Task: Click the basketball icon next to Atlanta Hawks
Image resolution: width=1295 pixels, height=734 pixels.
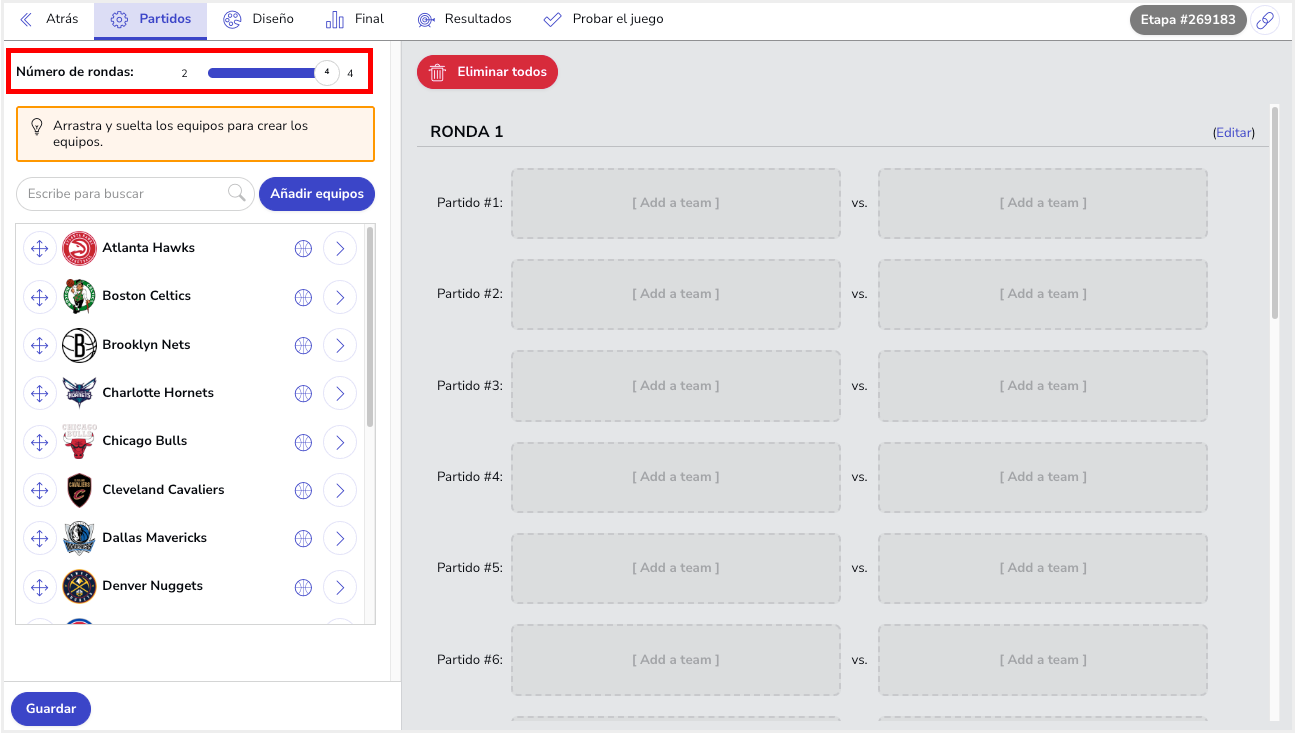Action: [304, 249]
